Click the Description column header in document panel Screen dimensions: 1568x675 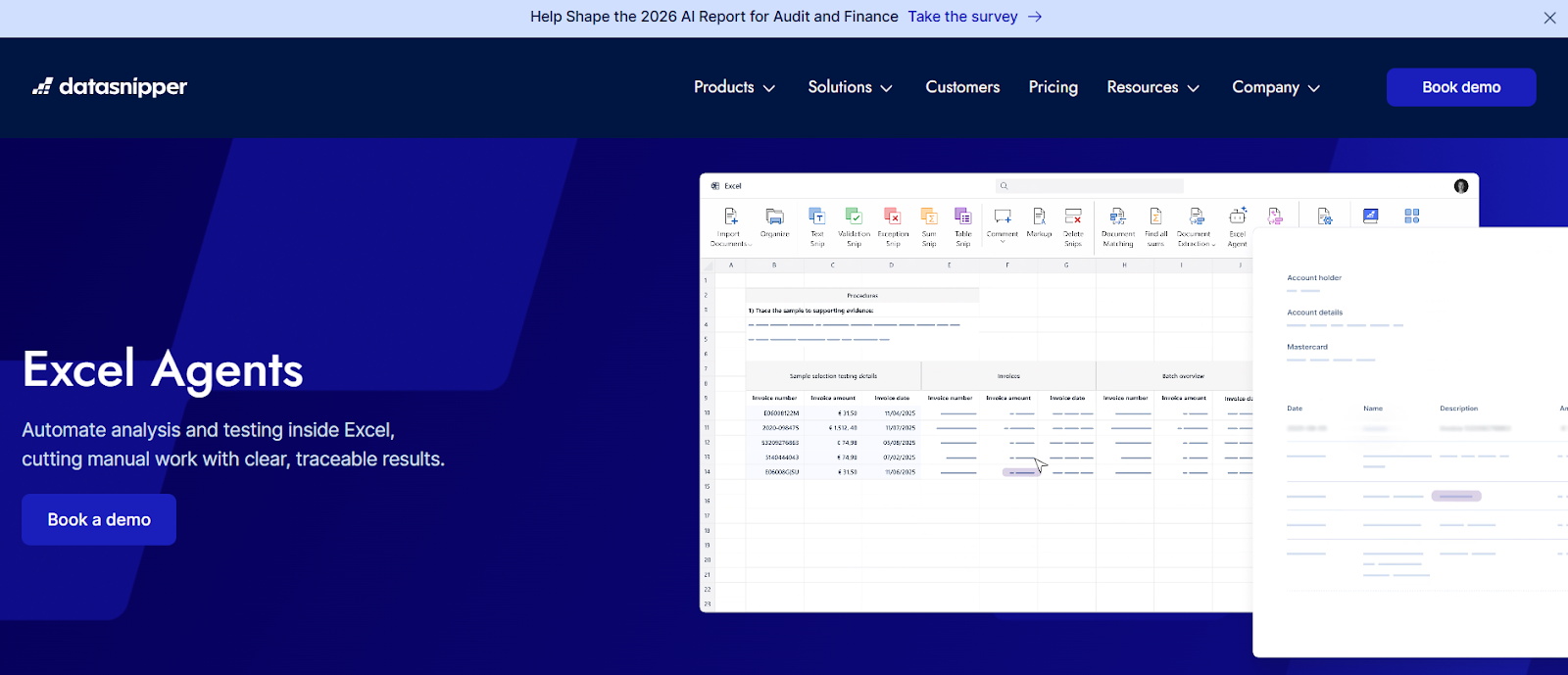(x=1458, y=409)
